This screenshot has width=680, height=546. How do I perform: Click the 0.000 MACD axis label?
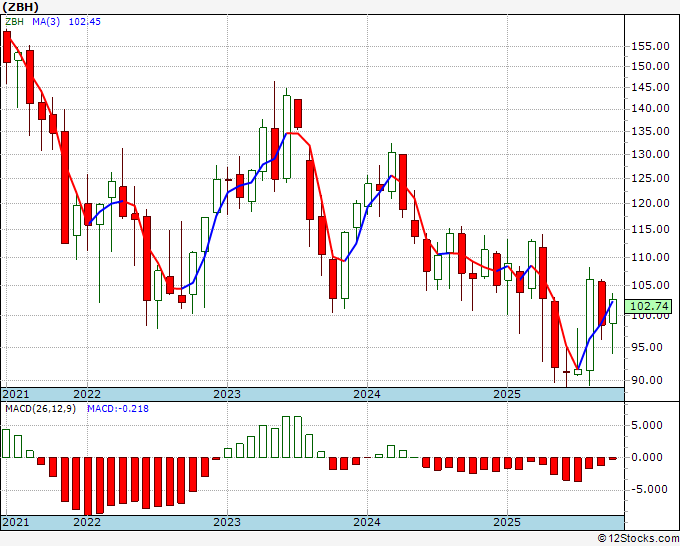[x=647, y=457]
